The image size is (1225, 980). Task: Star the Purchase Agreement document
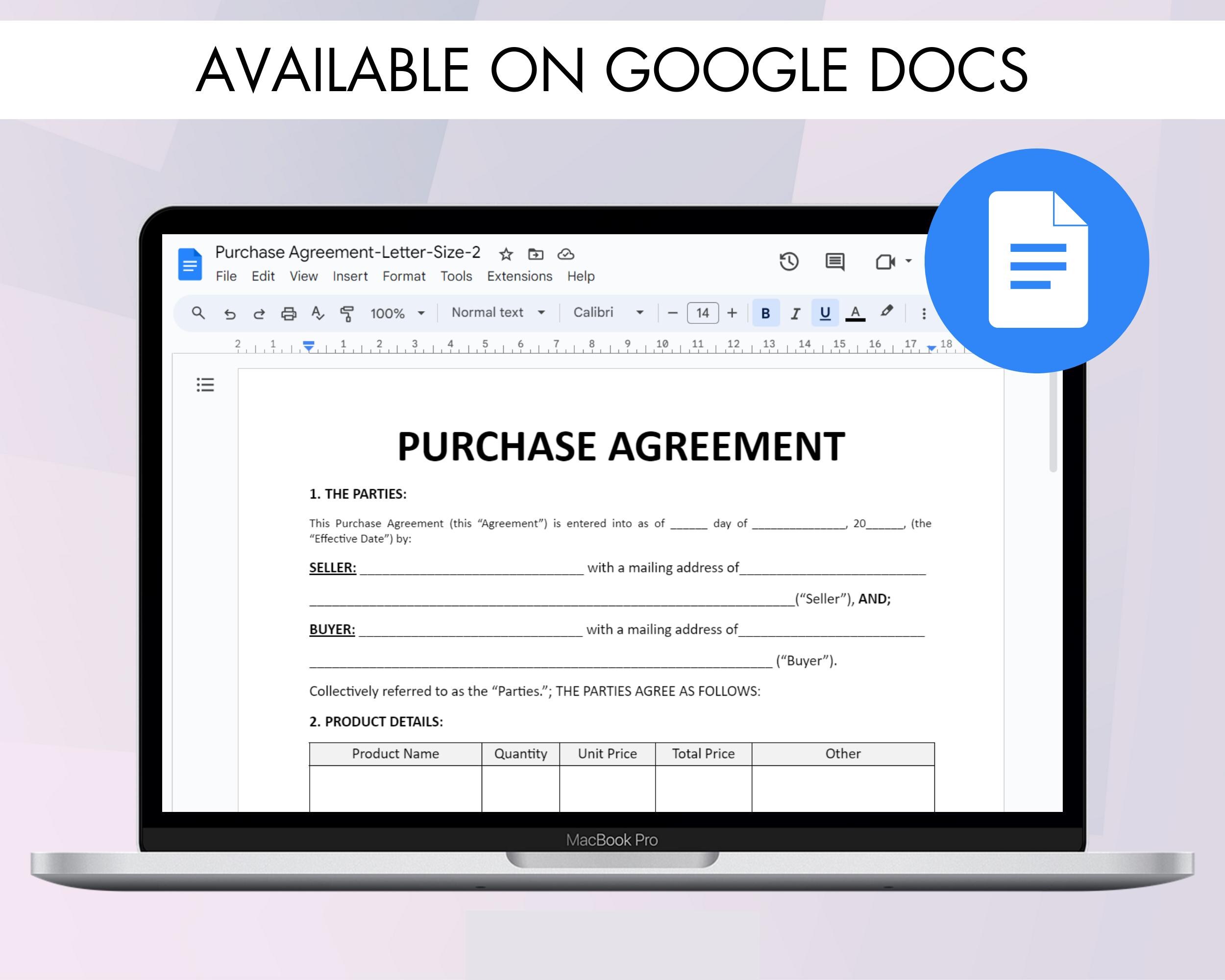(506, 254)
